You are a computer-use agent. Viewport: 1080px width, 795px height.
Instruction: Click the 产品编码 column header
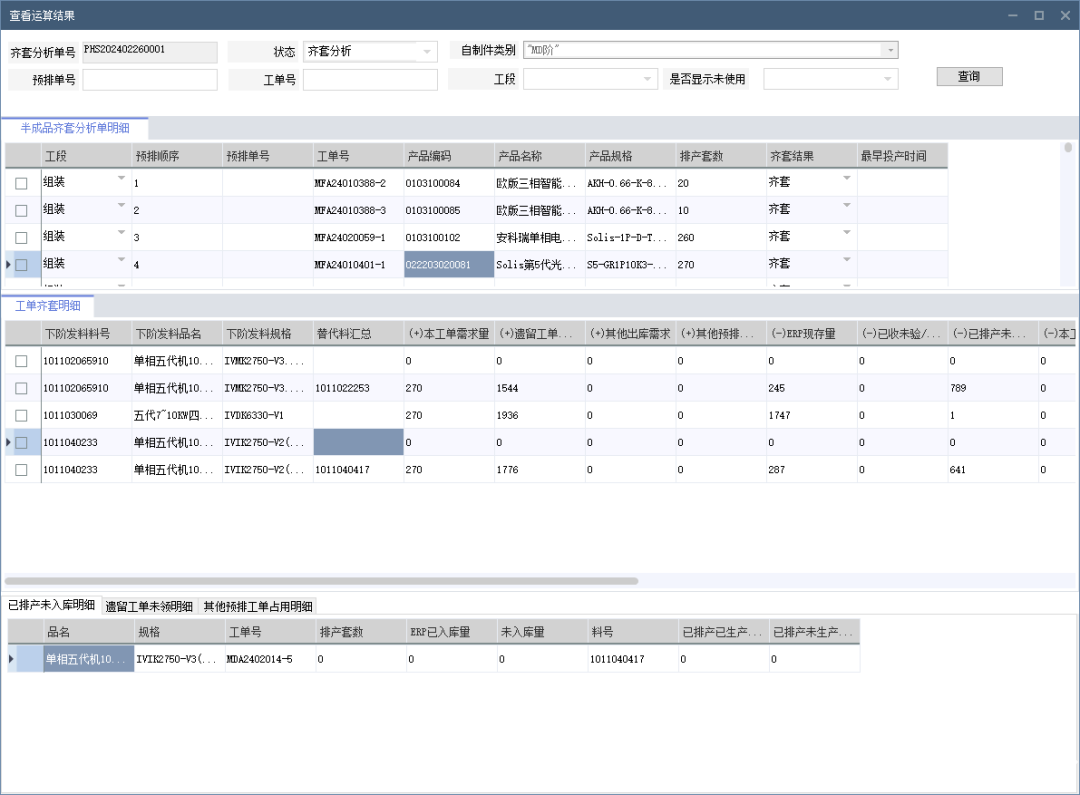tap(448, 156)
